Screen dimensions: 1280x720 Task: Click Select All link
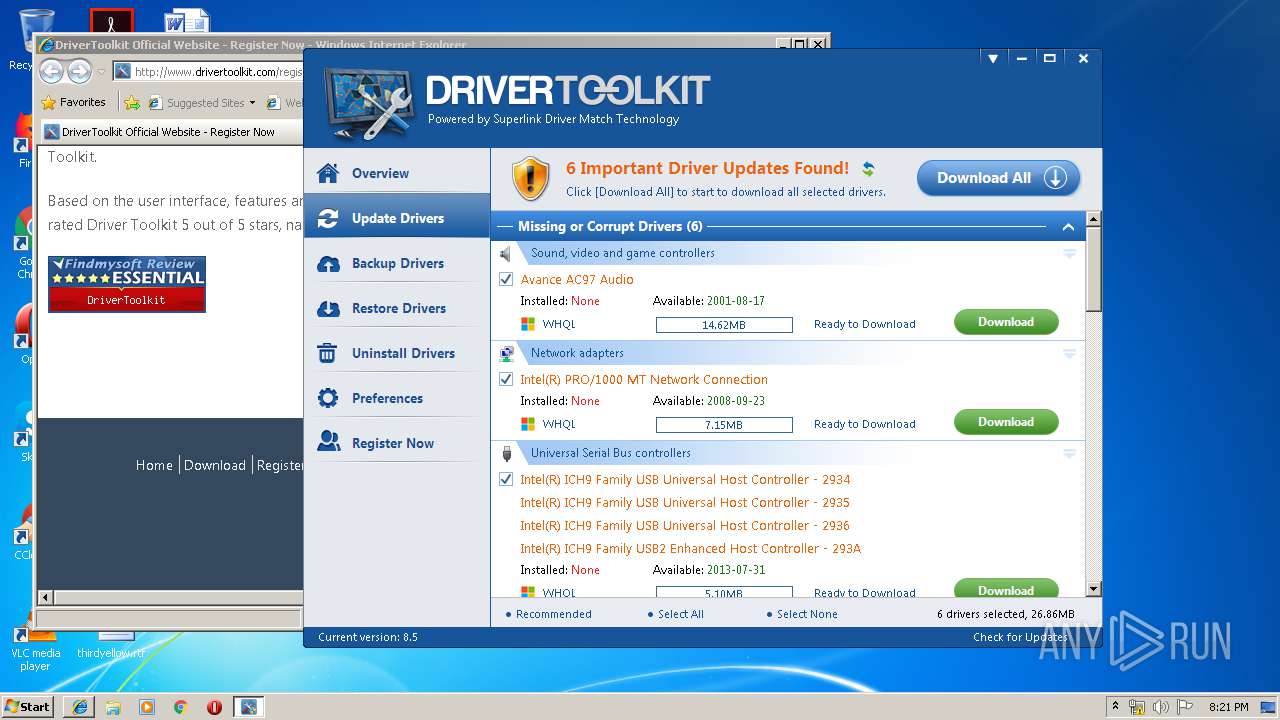pos(681,614)
